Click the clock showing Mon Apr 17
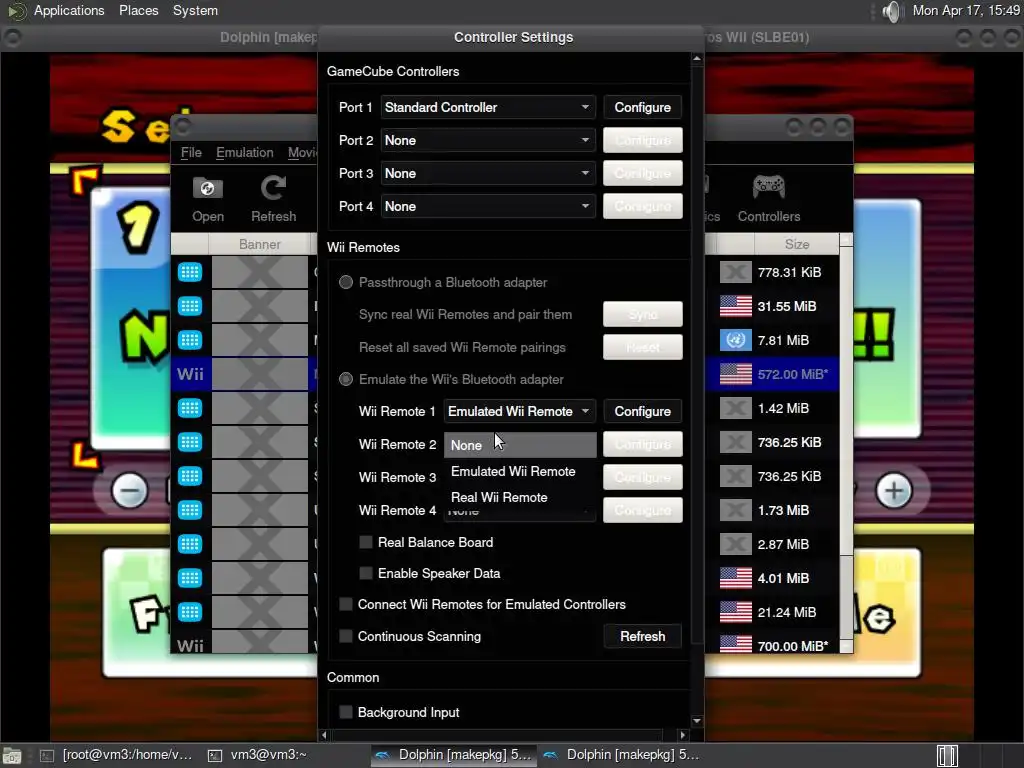This screenshot has height=768, width=1024. [966, 10]
